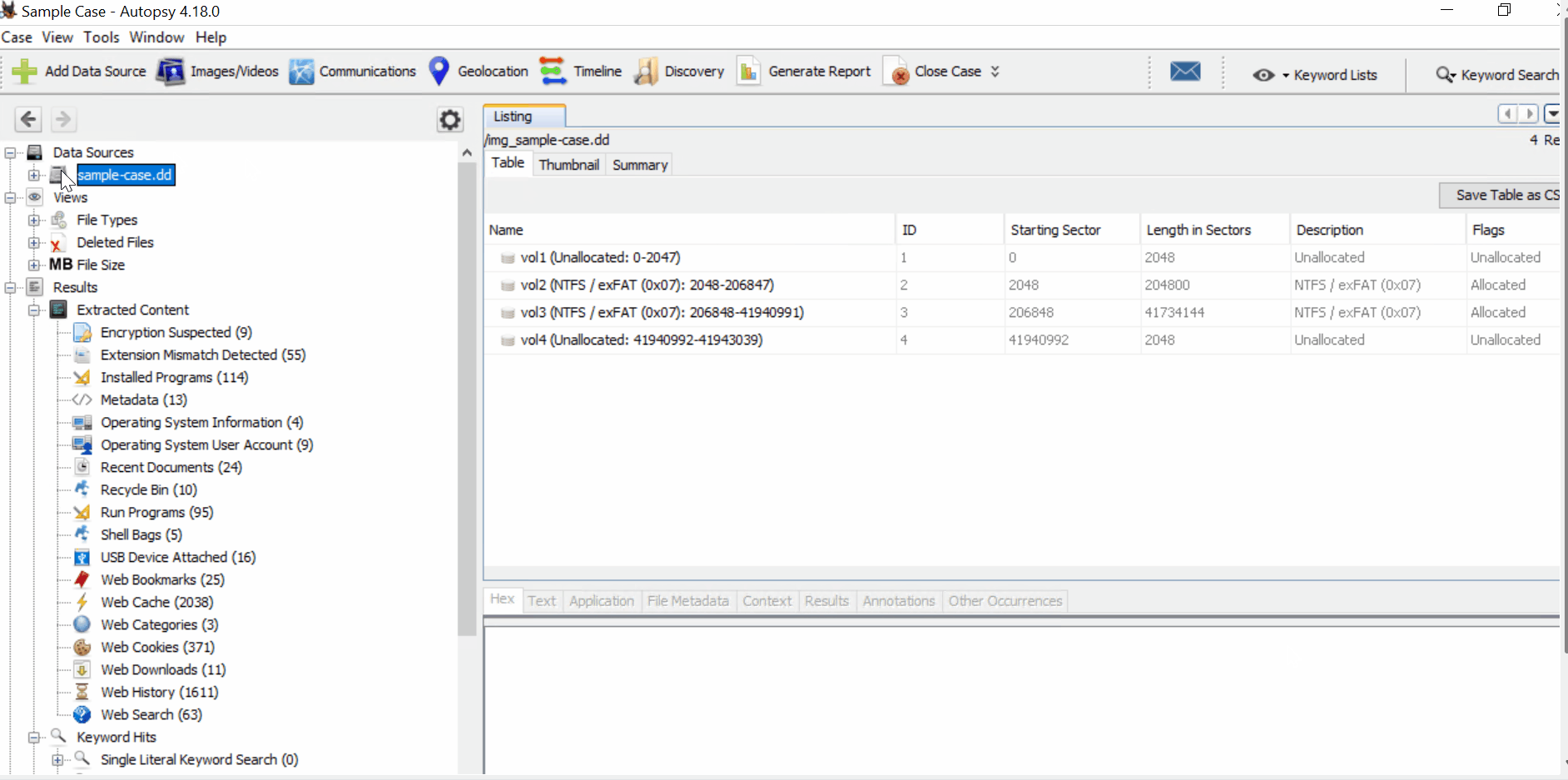Select row vol3 NTFS / exFAT 206848-41940991
Viewport: 1568px width, 780px height.
(x=1022, y=312)
